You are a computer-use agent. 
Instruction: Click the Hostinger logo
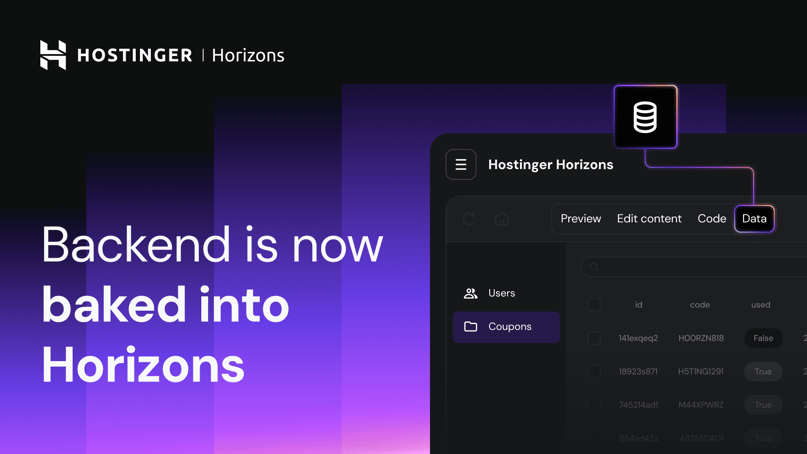tap(53, 55)
